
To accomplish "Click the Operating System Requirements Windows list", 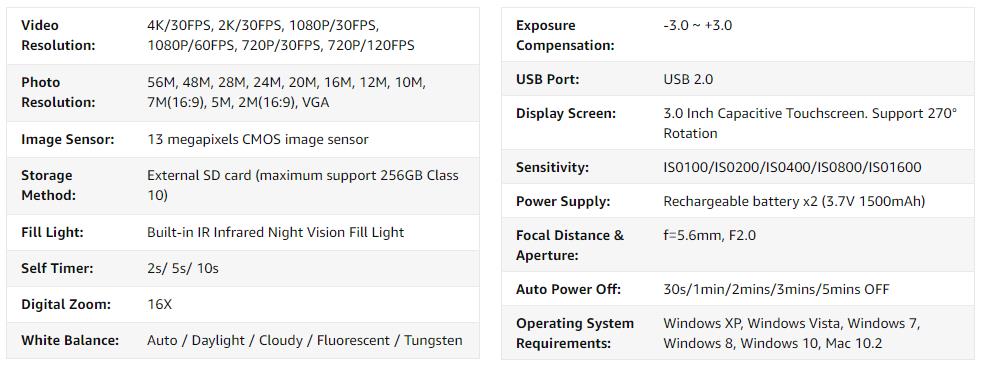I will tap(791, 333).
